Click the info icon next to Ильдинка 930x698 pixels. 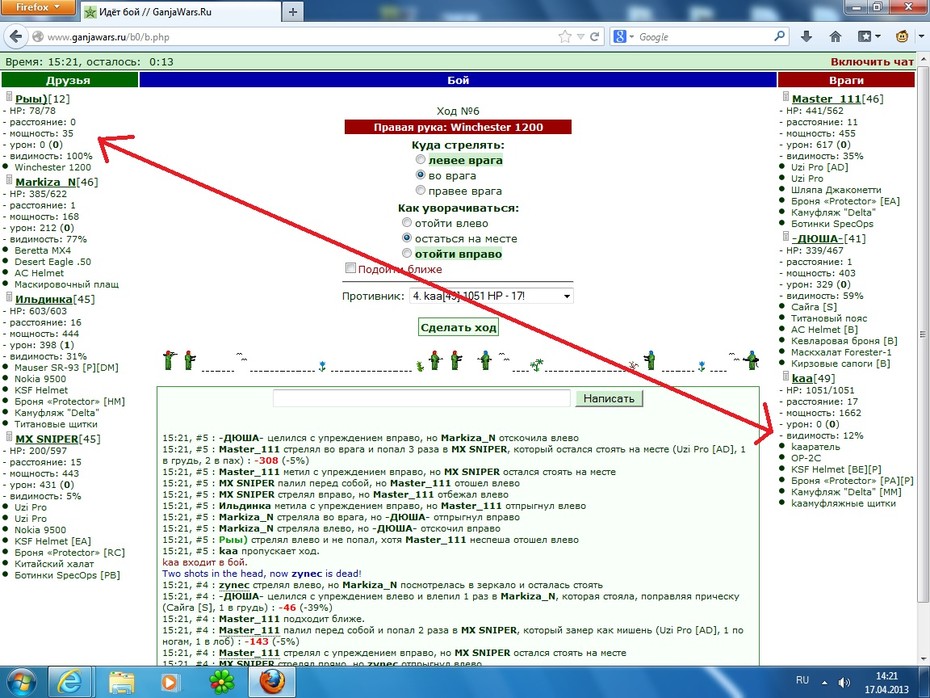pos(9,297)
